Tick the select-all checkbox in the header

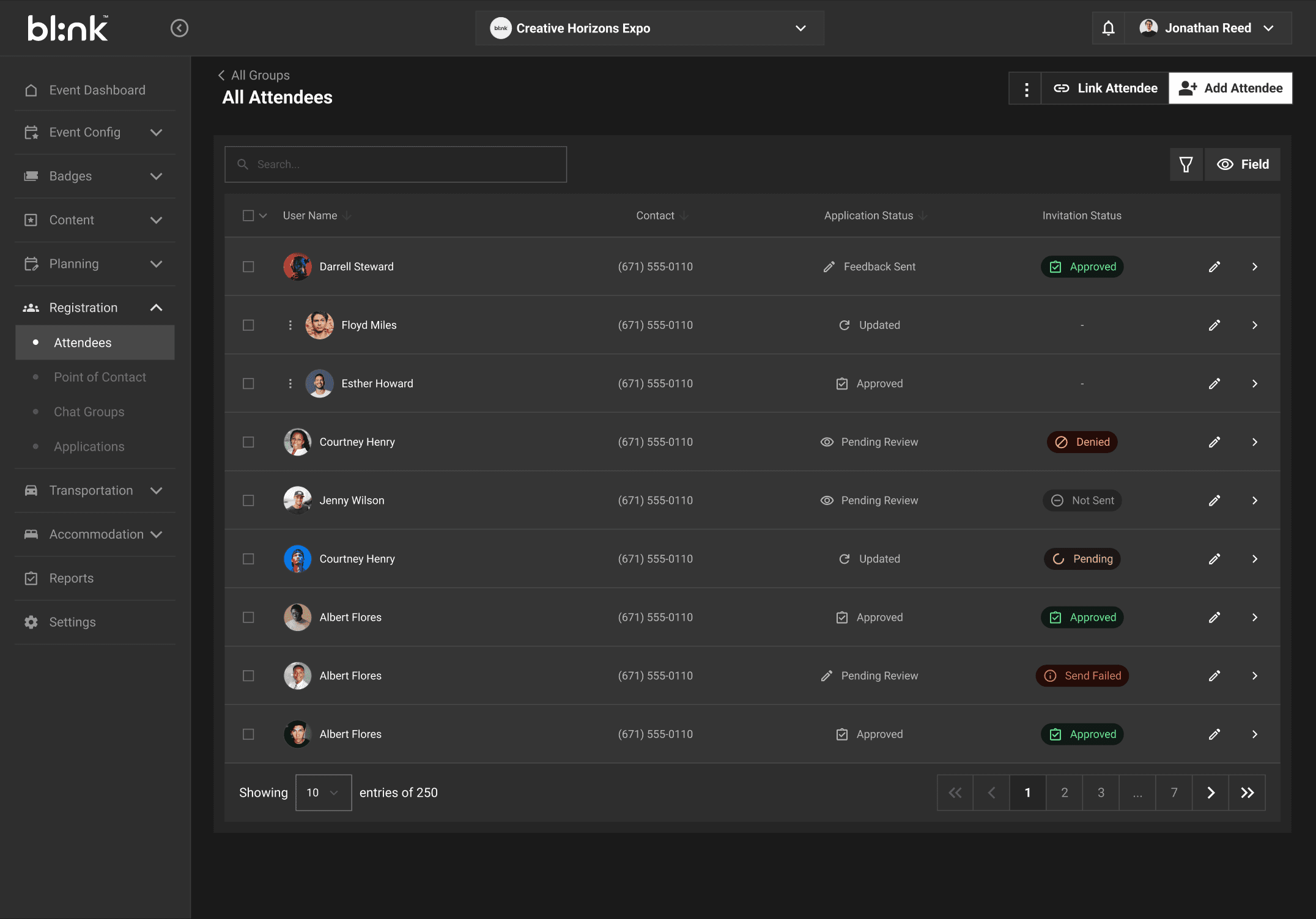248,216
